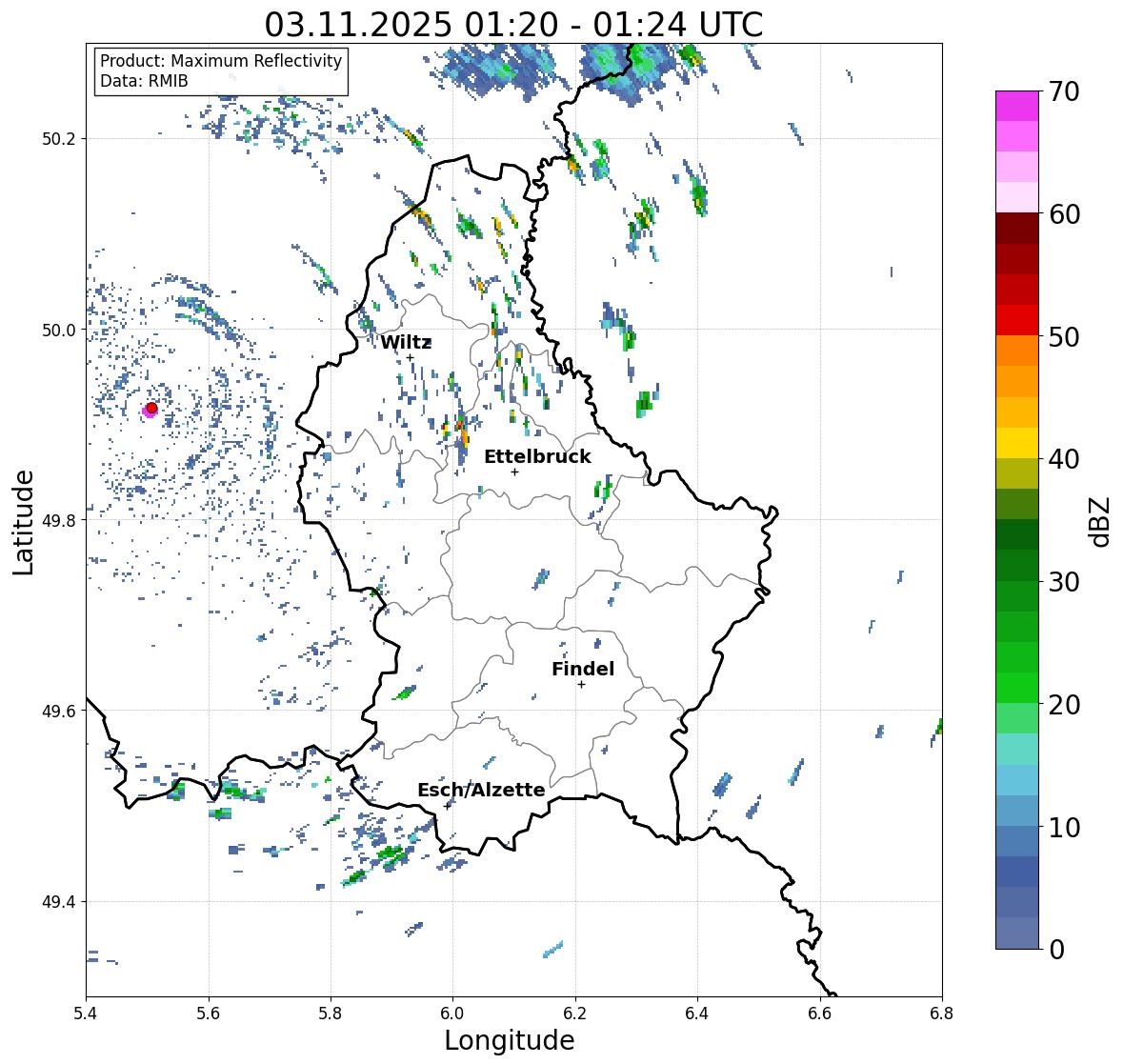Click the 6.0 longitude tick label
Viewport: 1123px width, 1064px height.
(x=452, y=1014)
